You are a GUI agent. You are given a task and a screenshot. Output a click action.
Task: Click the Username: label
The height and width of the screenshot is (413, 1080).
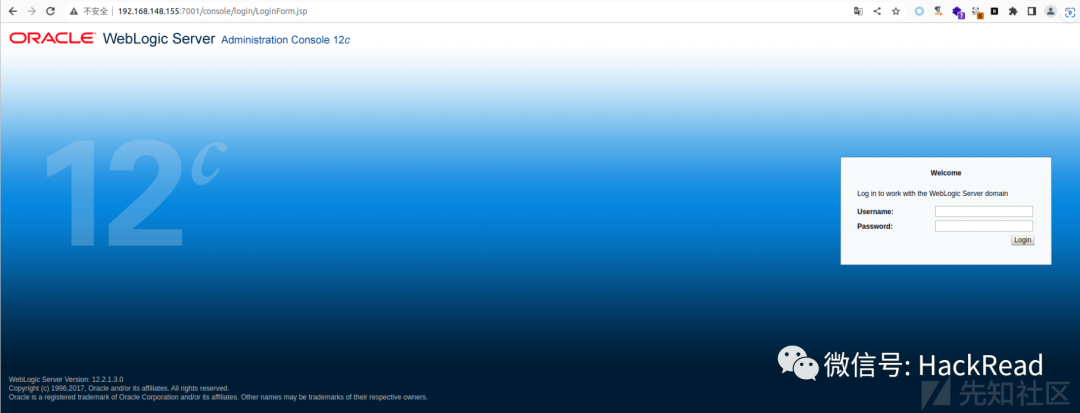pyautogui.click(x=875, y=211)
